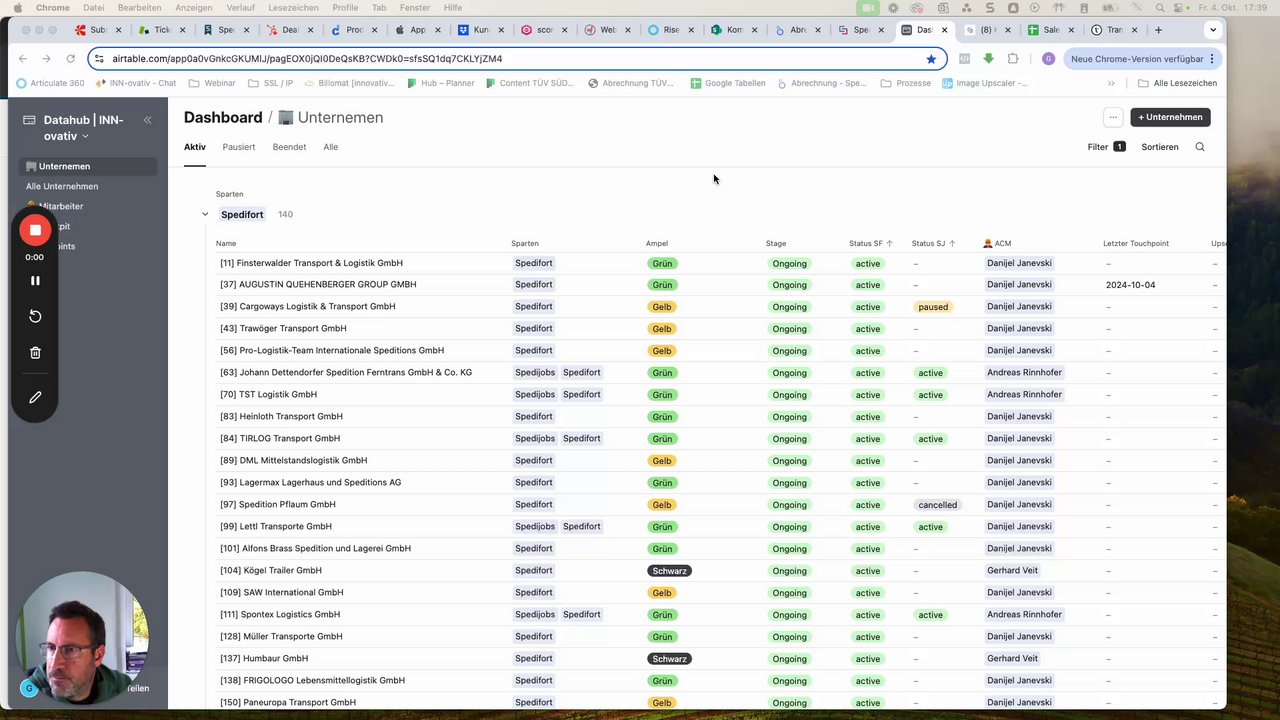Click the ACM column header
The image size is (1280, 720).
click(997, 243)
